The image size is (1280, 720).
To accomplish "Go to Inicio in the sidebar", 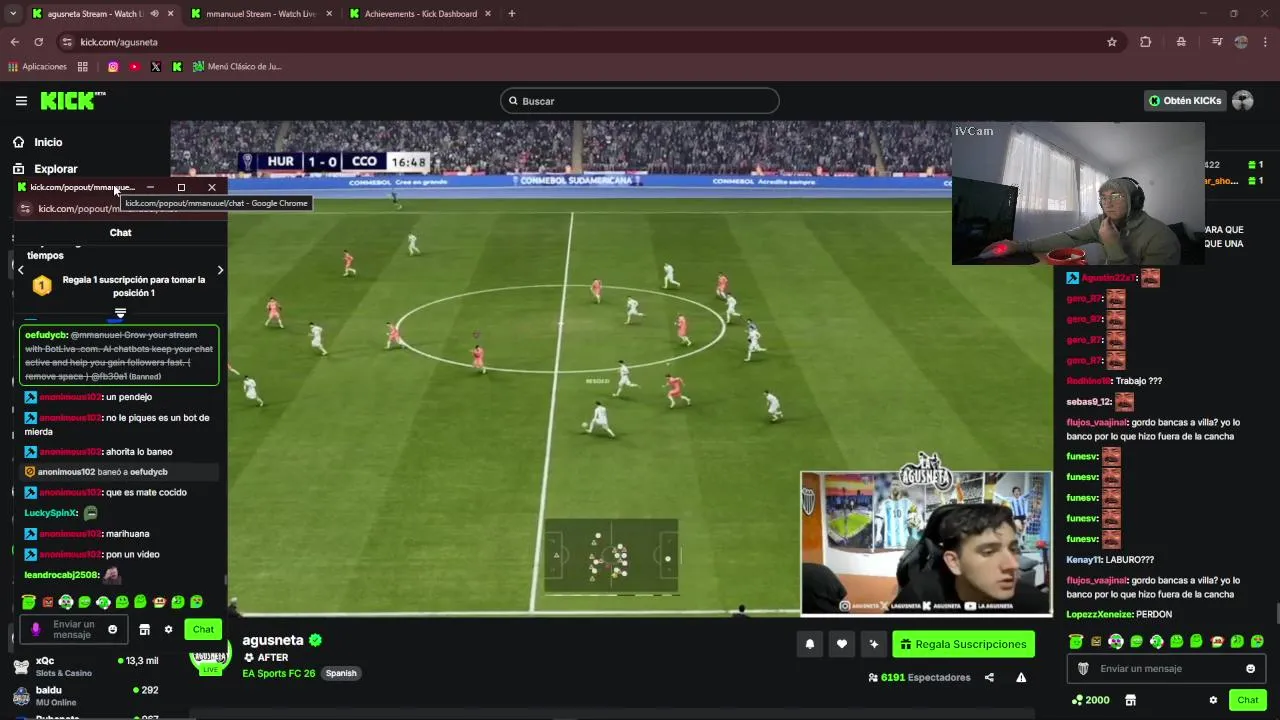I will tap(48, 142).
